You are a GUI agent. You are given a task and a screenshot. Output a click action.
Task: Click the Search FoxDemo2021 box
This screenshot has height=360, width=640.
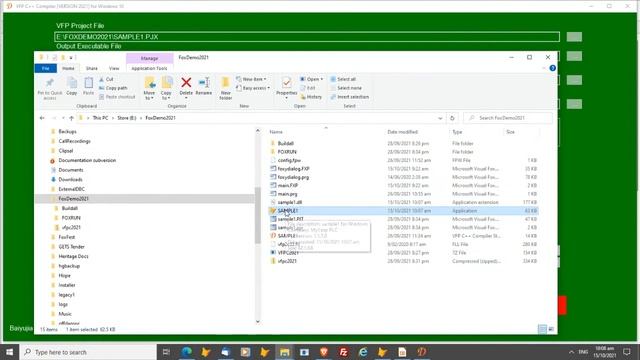tap(508, 118)
